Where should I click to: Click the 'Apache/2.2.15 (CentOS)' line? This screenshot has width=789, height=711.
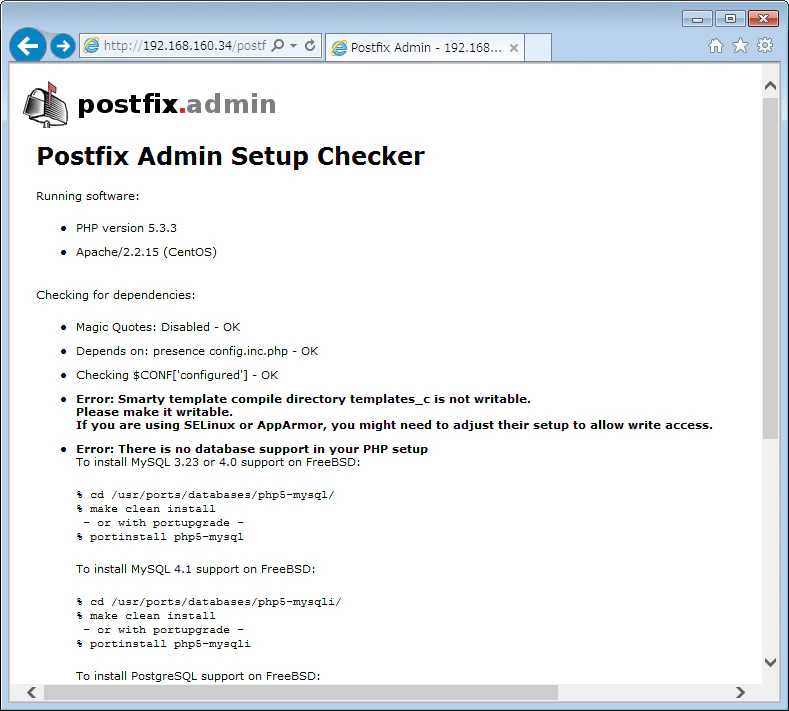pos(146,252)
